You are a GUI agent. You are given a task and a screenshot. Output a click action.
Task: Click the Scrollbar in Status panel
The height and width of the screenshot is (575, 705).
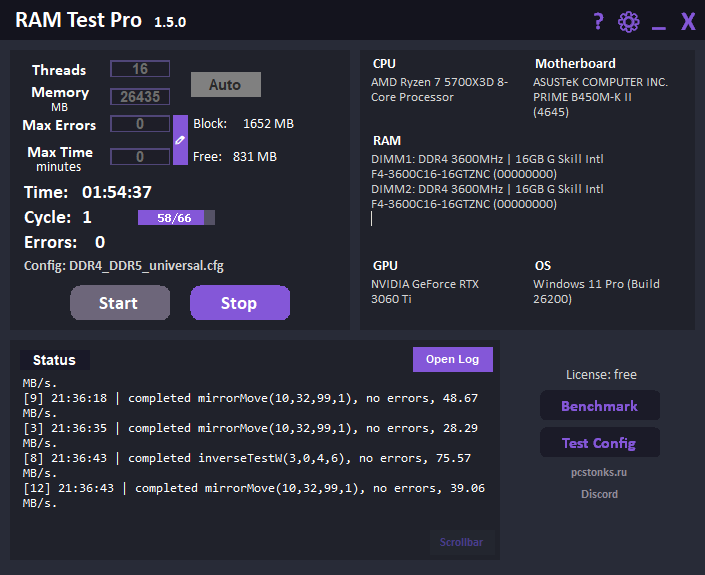[462, 542]
